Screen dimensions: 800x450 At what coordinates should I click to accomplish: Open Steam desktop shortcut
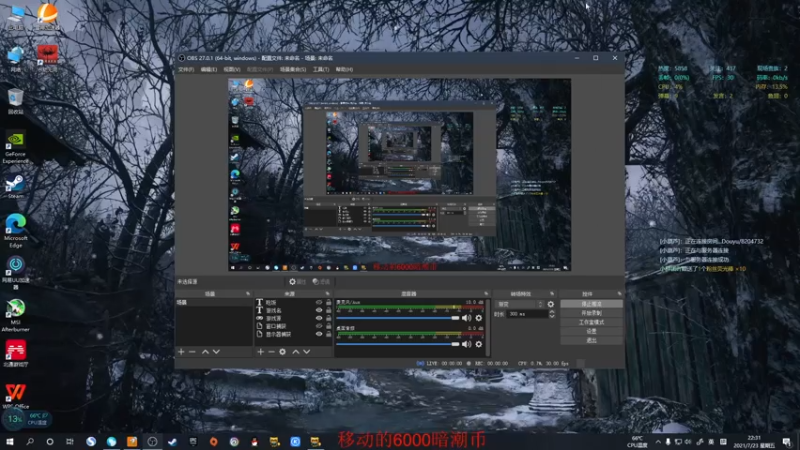tap(15, 187)
